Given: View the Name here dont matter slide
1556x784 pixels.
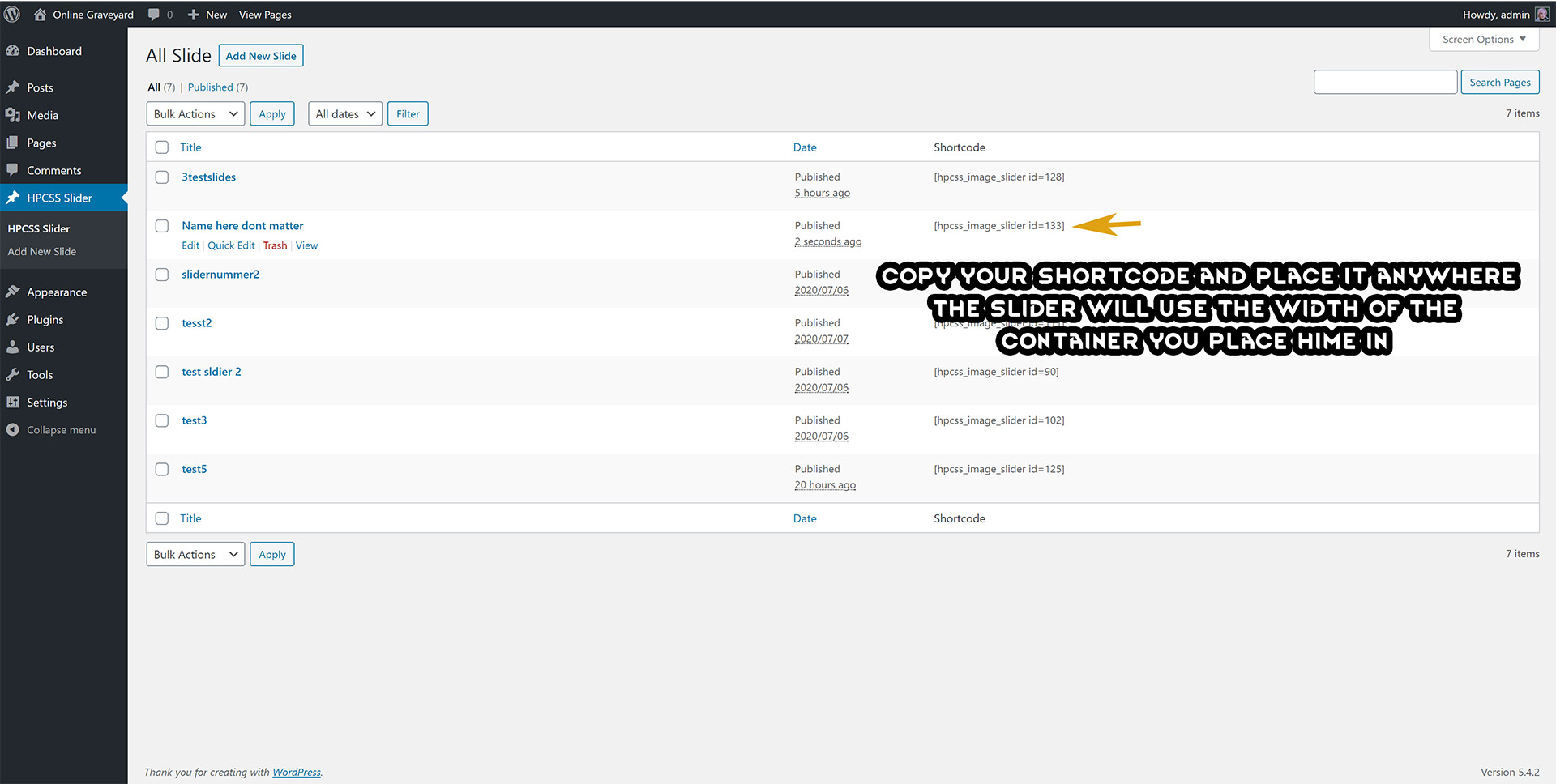Looking at the screenshot, I should 306,245.
